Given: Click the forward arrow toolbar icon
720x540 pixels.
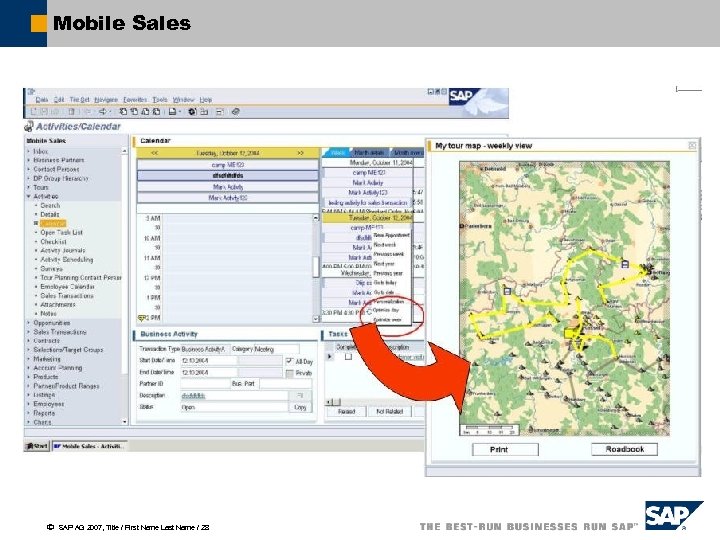Looking at the screenshot, I should pyautogui.click(x=103, y=112).
